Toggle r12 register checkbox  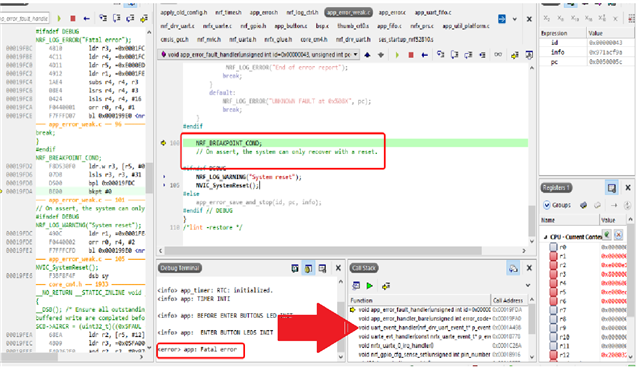click(x=553, y=355)
